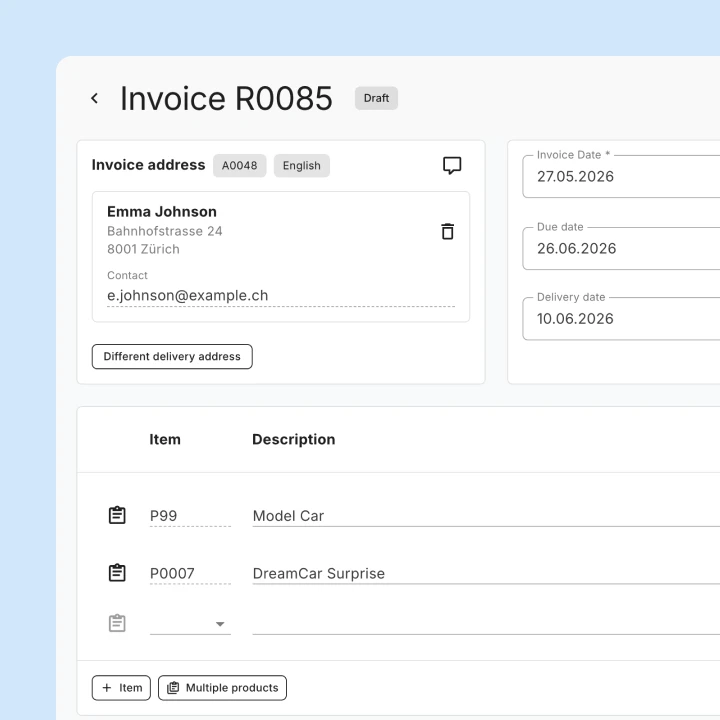This screenshot has height=720, width=720.
Task: Click the Draft status badge
Action: click(376, 98)
